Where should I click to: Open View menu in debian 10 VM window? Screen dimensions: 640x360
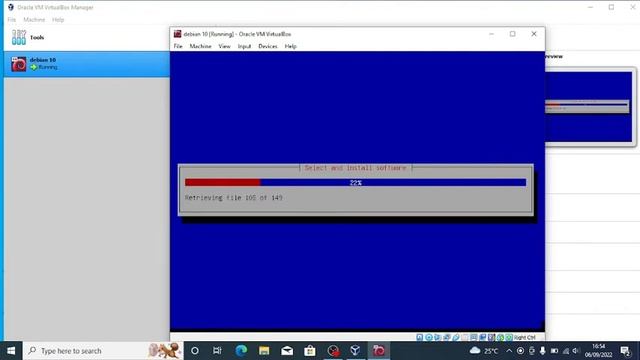[x=224, y=46]
